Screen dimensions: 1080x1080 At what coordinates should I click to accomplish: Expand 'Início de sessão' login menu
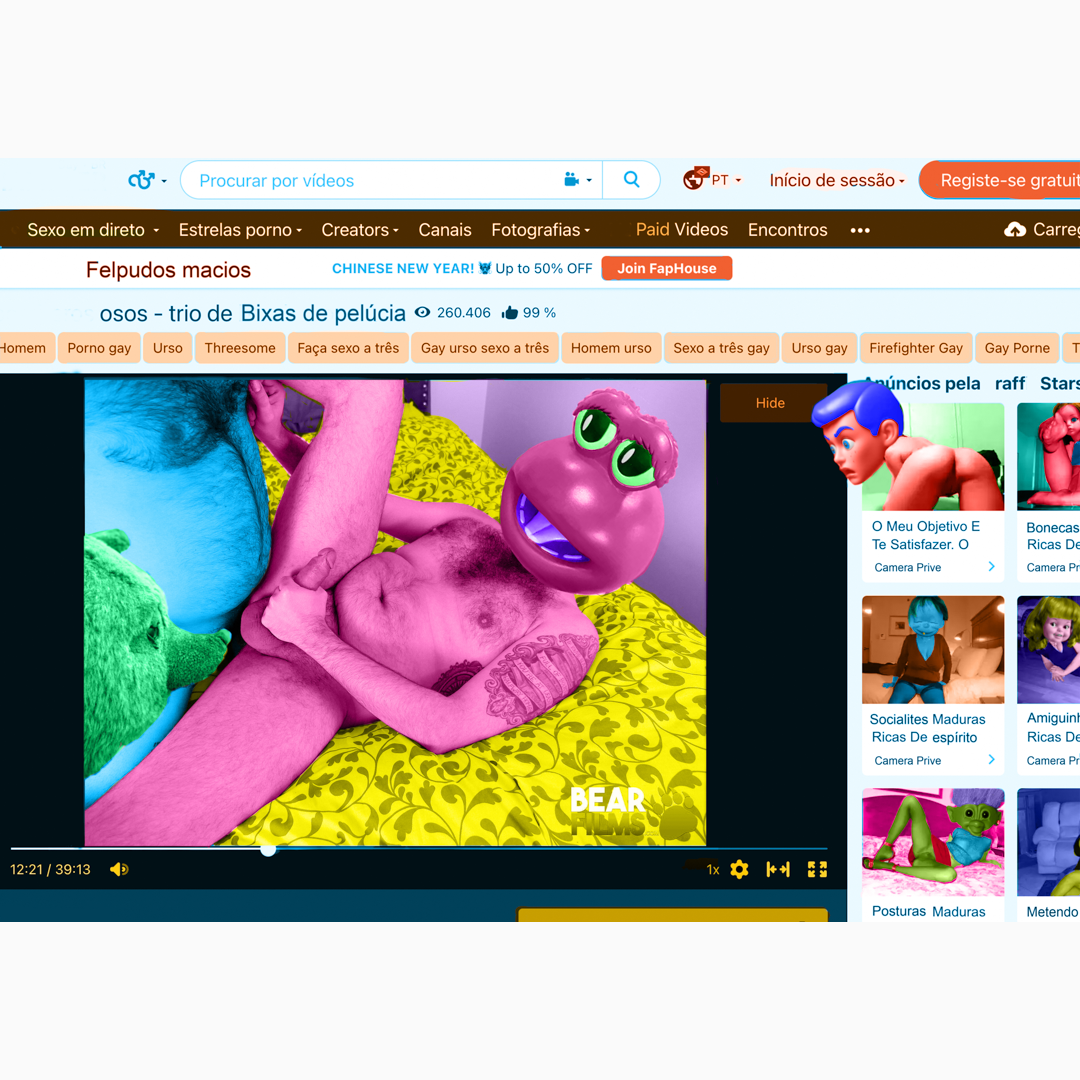[836, 180]
